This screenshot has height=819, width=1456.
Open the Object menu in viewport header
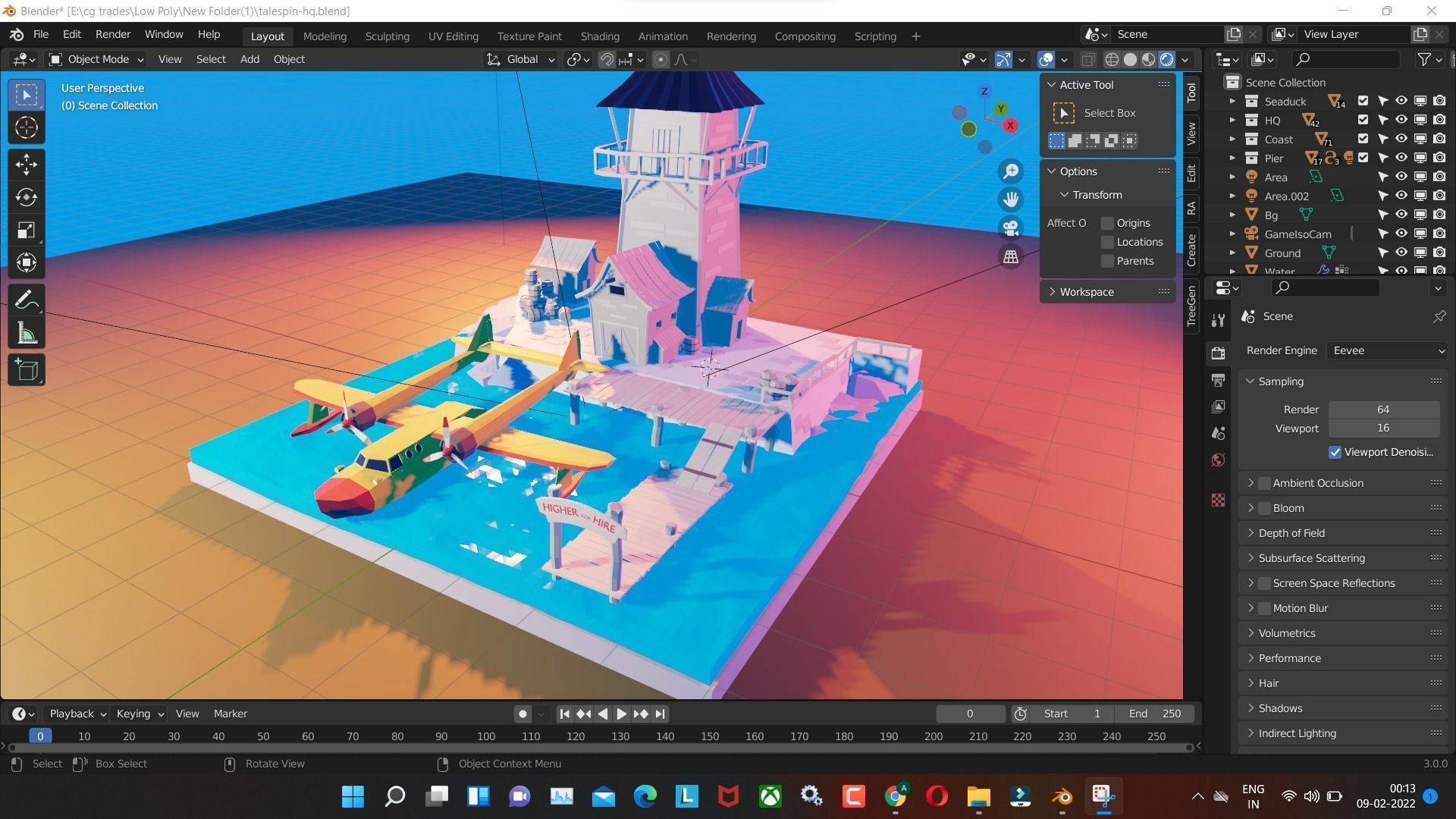click(x=289, y=59)
